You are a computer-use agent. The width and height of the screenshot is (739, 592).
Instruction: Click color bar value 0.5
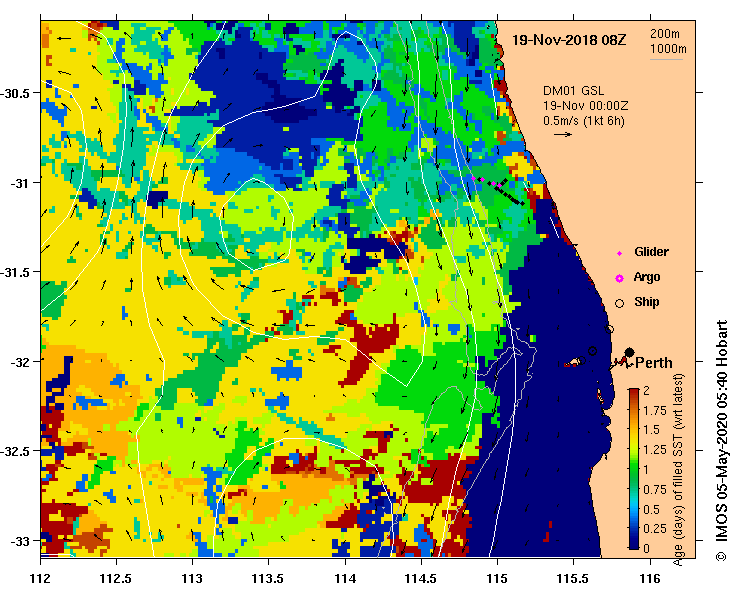click(x=651, y=509)
